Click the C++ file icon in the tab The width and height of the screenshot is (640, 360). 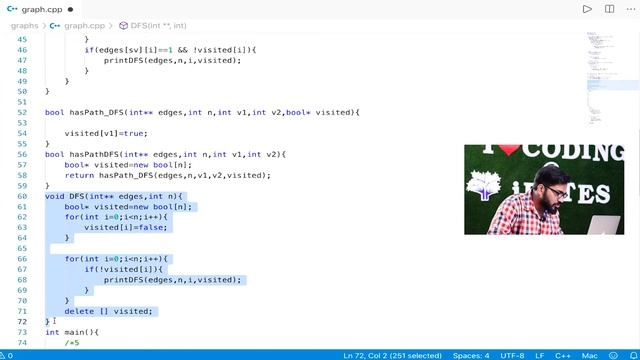(x=12, y=9)
